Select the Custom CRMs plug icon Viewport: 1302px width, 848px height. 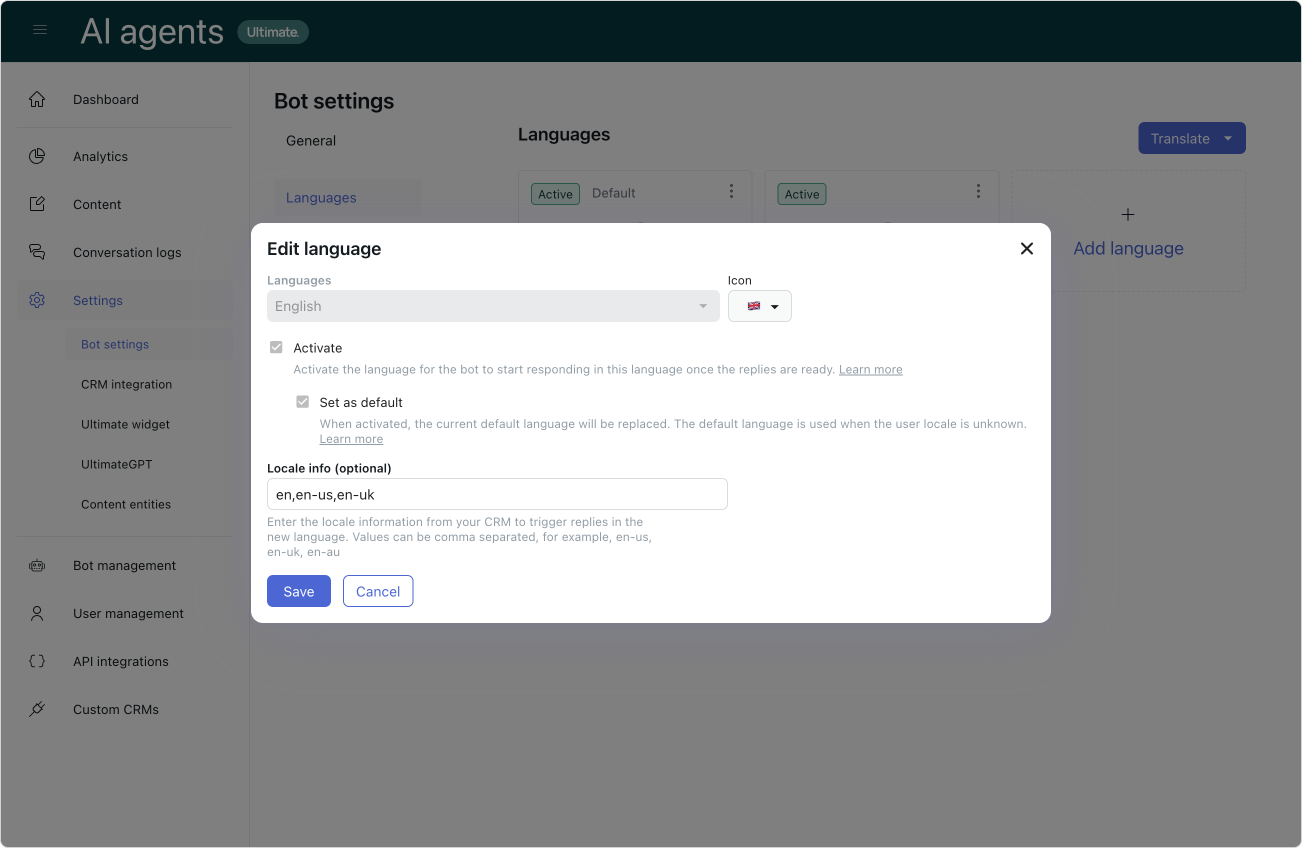(37, 709)
